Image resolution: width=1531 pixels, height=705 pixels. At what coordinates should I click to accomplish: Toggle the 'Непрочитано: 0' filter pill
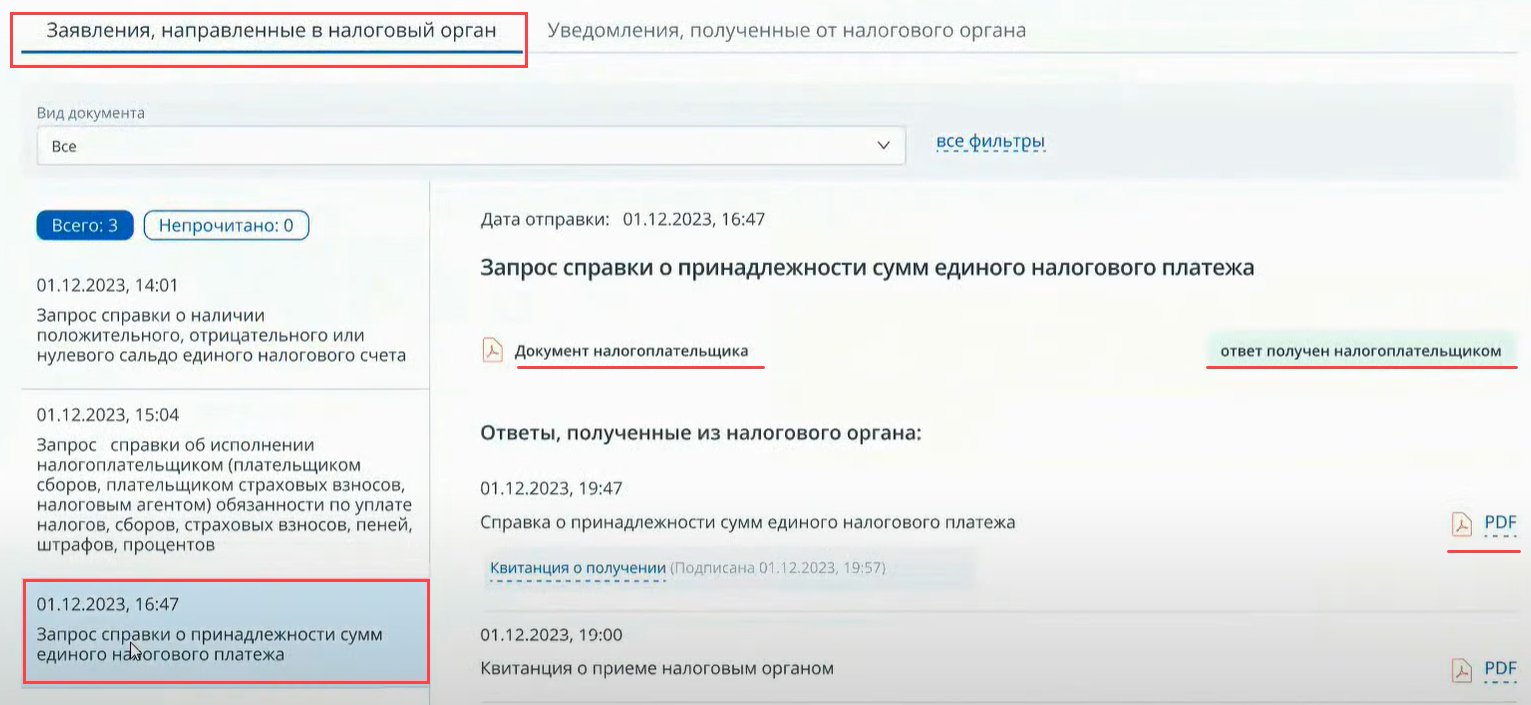click(226, 226)
